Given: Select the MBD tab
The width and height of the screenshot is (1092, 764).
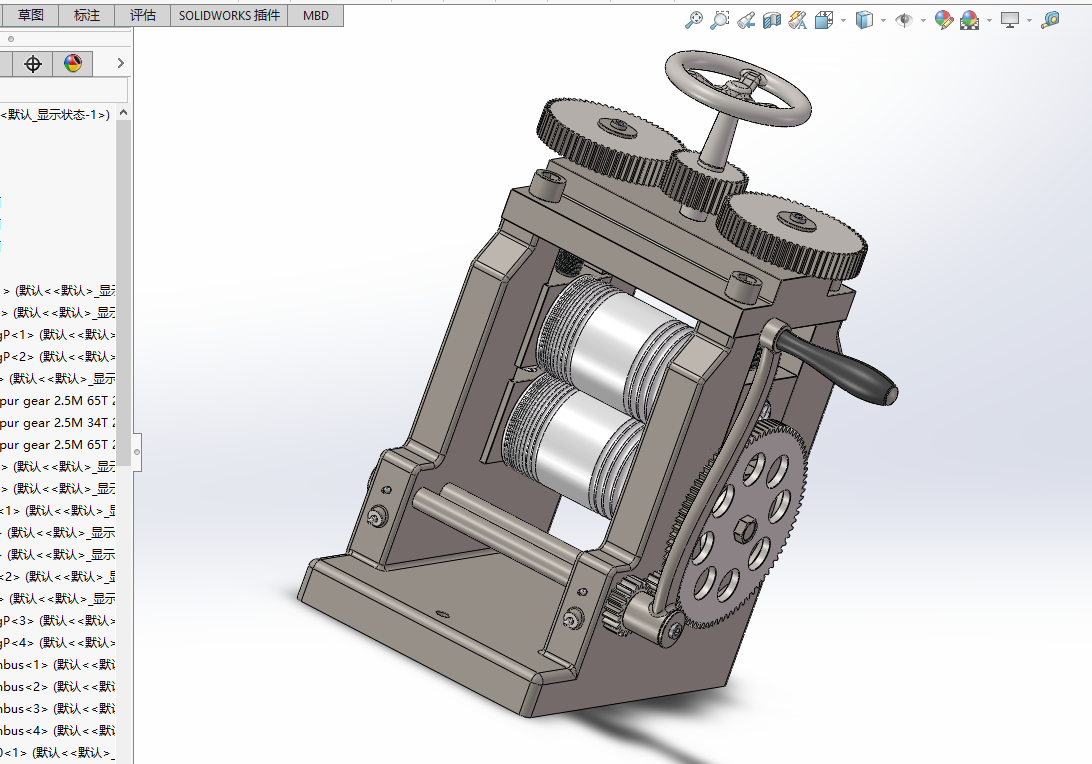Looking at the screenshot, I should [x=316, y=15].
